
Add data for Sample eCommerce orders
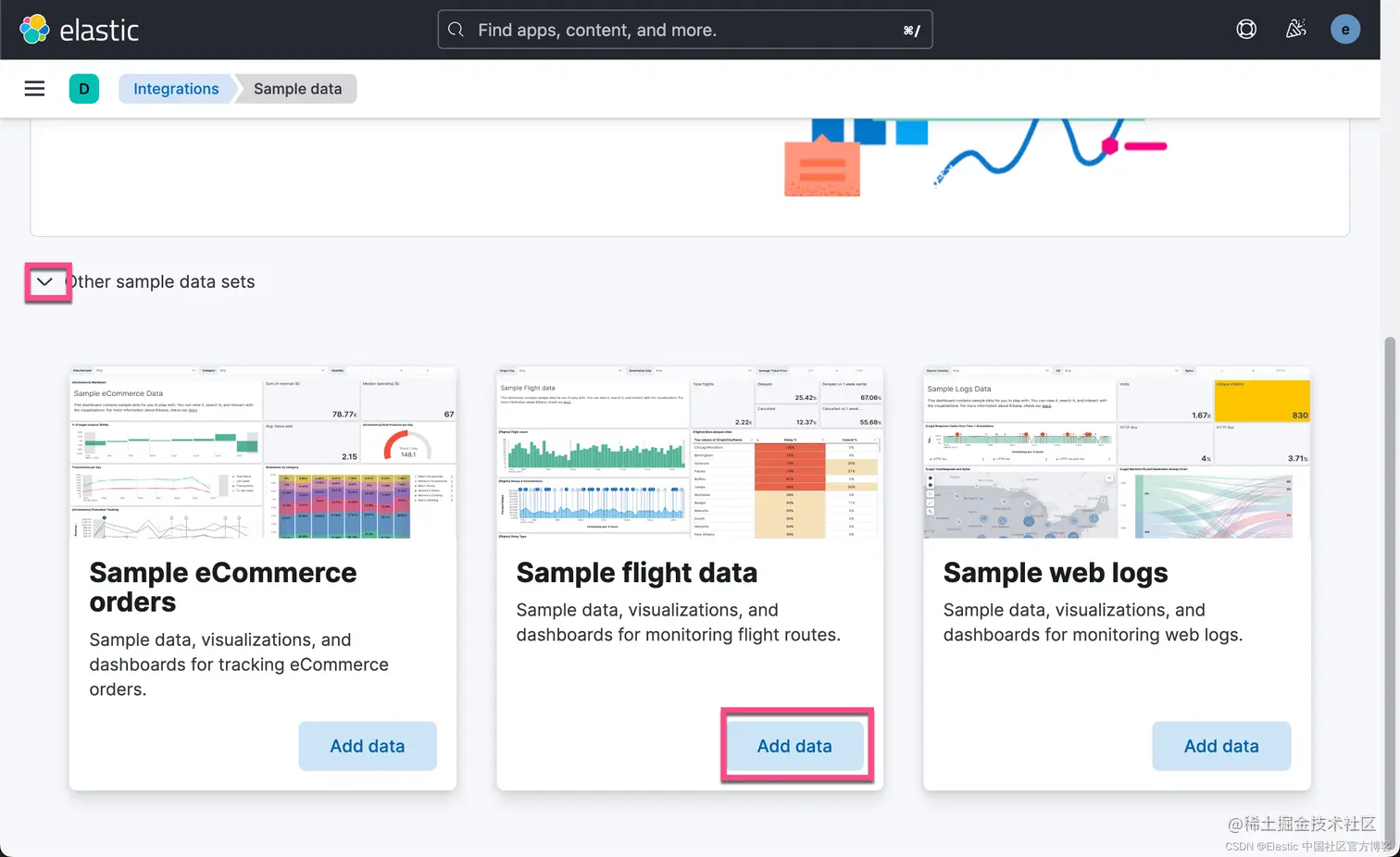click(368, 746)
